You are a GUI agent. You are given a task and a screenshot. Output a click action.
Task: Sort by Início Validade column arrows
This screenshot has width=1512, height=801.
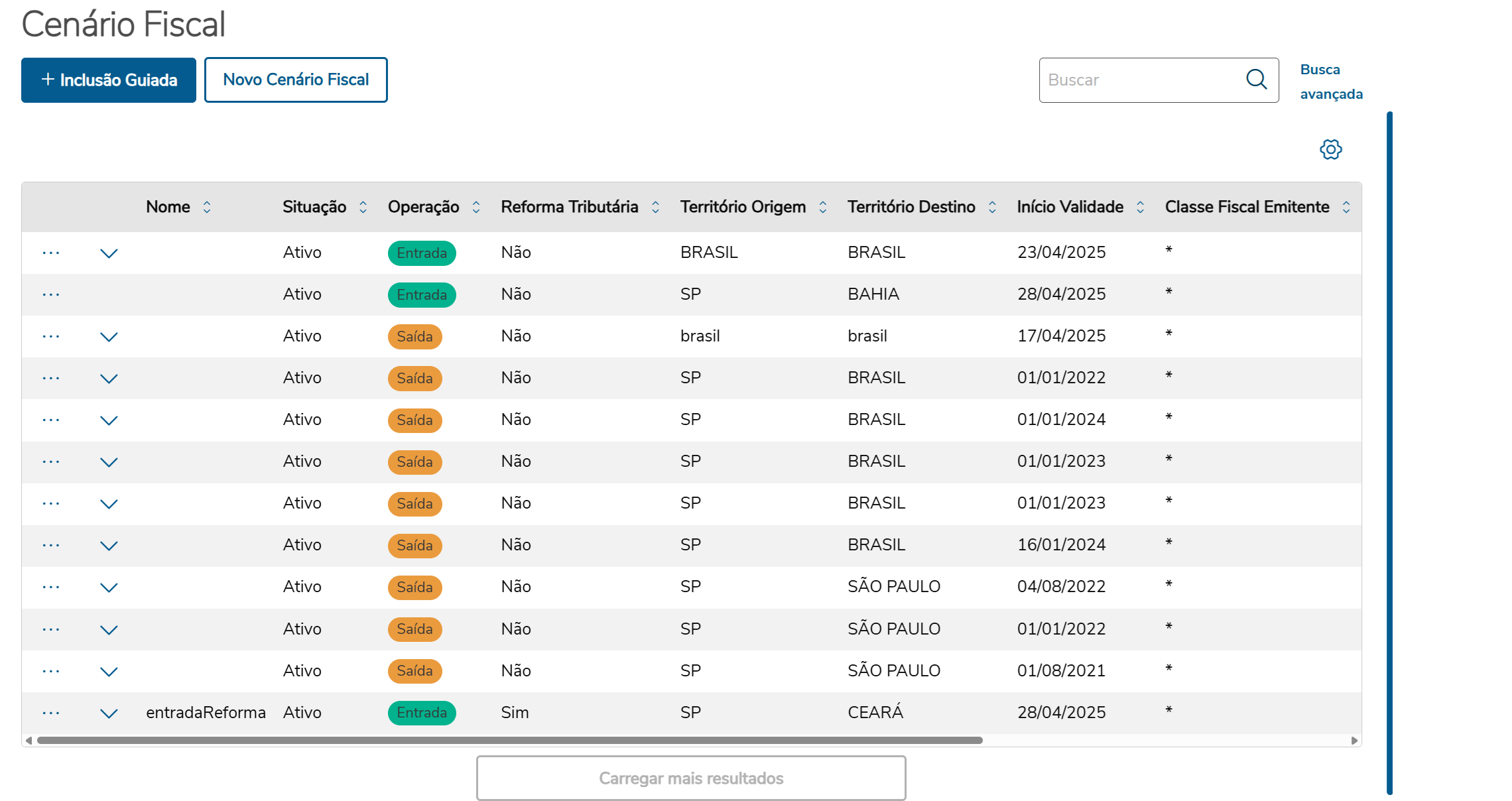[x=1140, y=207]
